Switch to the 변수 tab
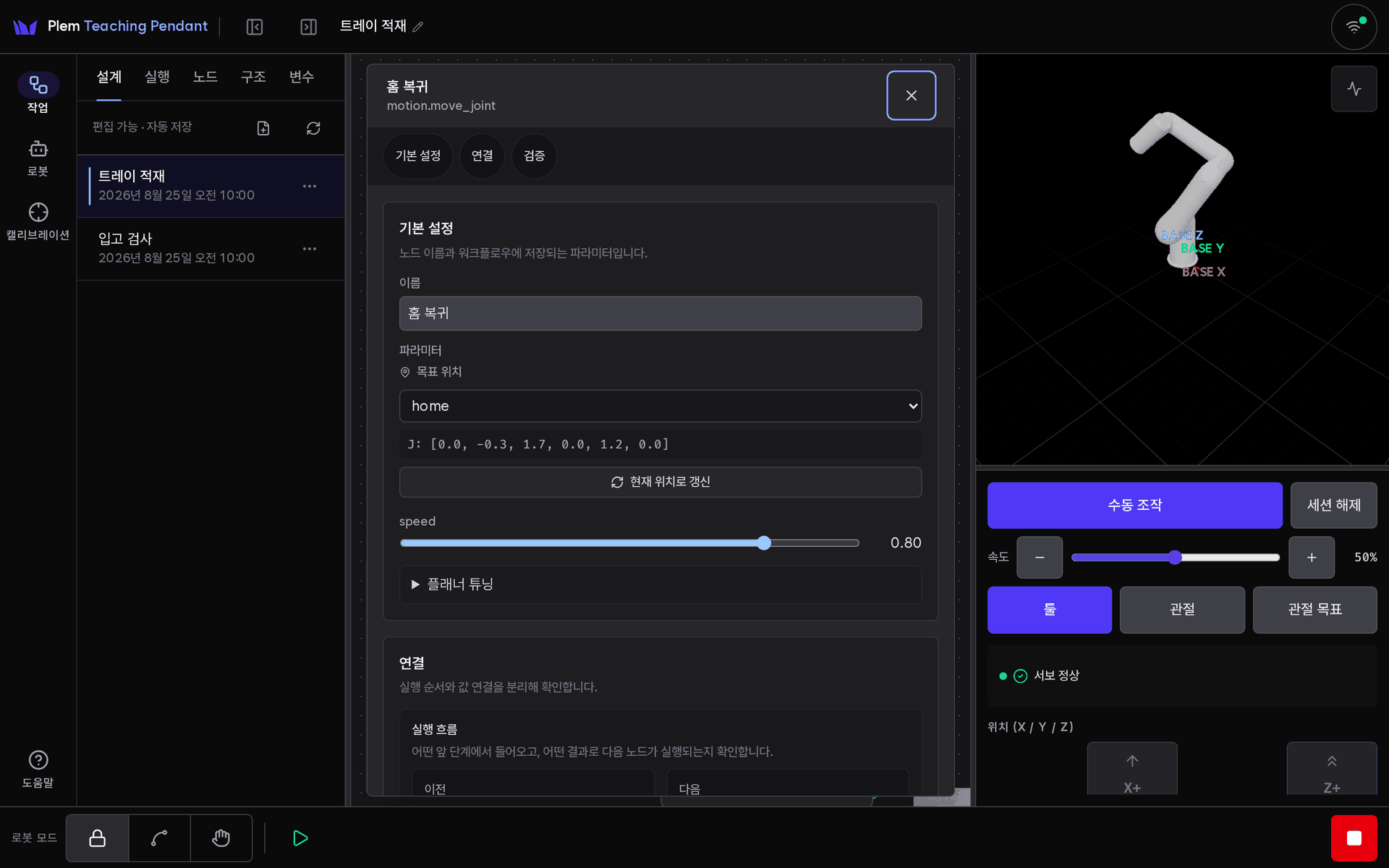The width and height of the screenshot is (1389, 868). click(x=302, y=77)
